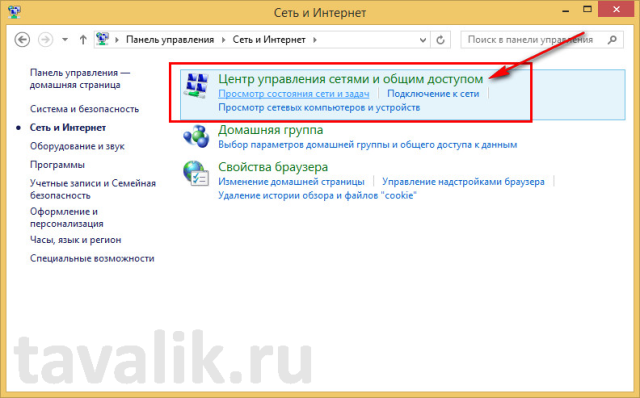Maximize the Сеть и Интернет window
The image size is (640, 398).
pos(587,10)
